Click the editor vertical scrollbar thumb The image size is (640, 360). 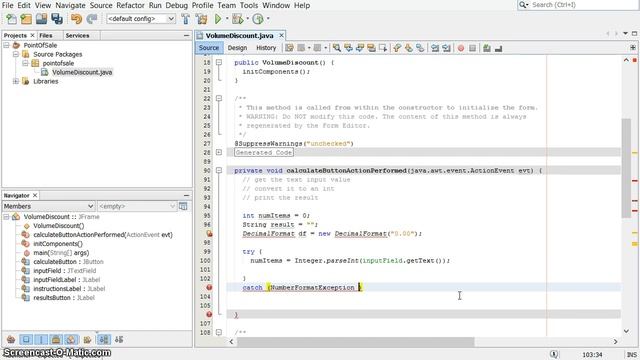tap(626, 168)
